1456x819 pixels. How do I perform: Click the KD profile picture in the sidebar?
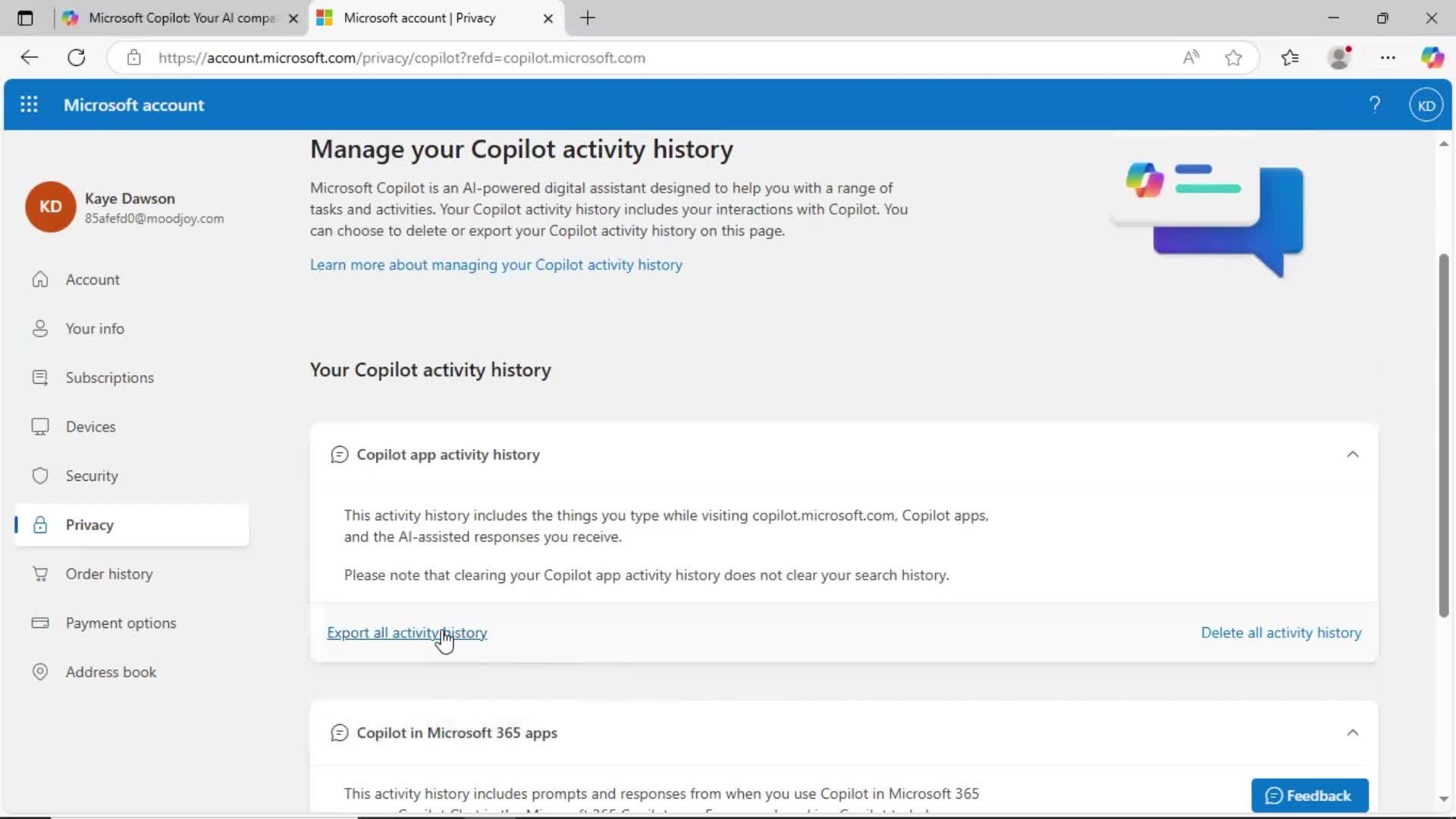click(50, 206)
